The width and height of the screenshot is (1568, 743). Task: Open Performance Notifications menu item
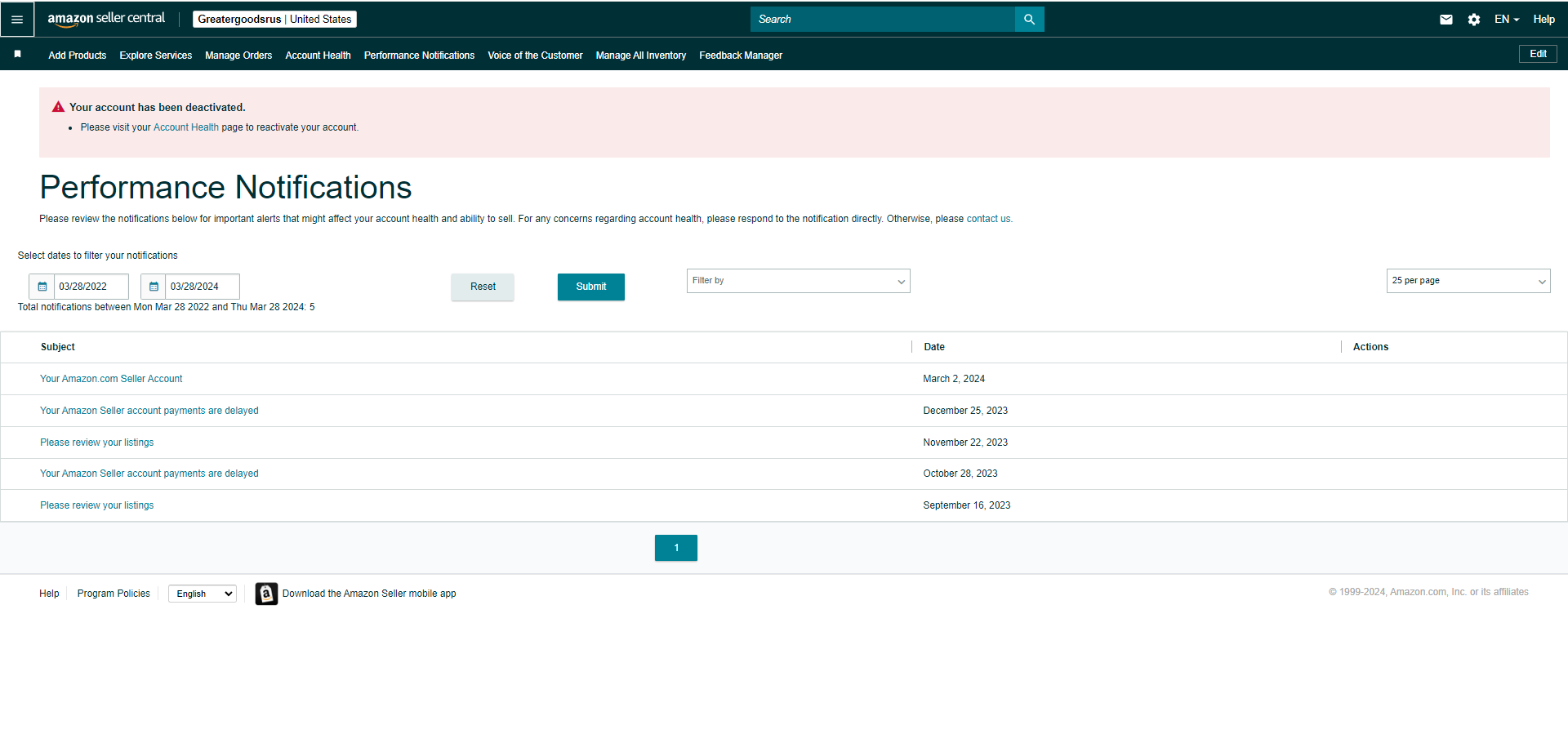point(419,56)
